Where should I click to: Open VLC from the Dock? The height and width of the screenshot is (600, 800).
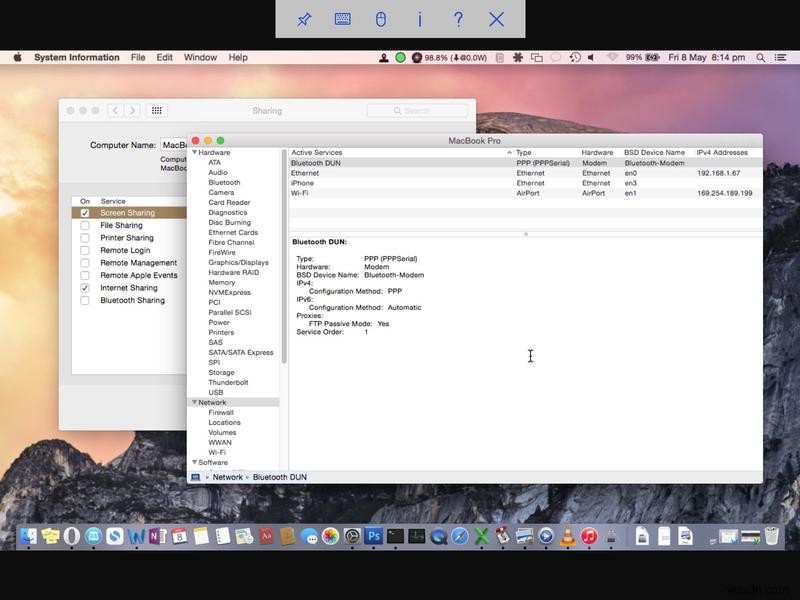[x=566, y=537]
